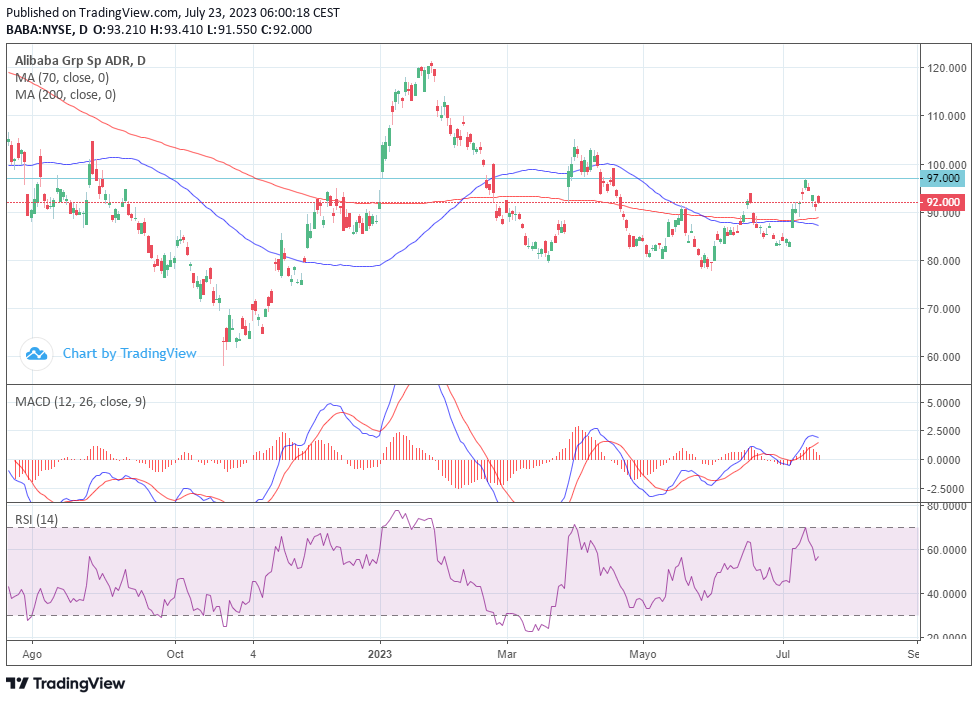Click the 'Ago' time axis label

[32, 654]
